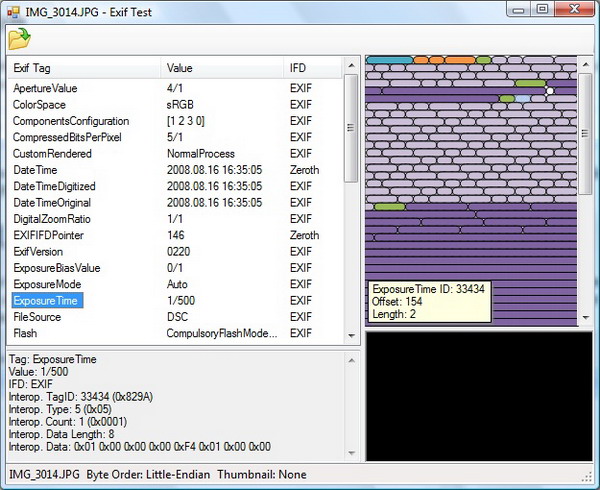Click scroll down arrow of tag list

pos(351,335)
